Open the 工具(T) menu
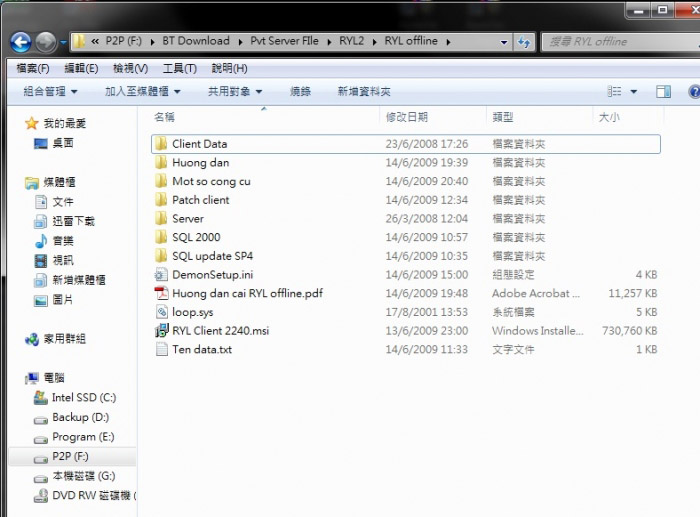This screenshot has height=517, width=700. (x=179, y=68)
